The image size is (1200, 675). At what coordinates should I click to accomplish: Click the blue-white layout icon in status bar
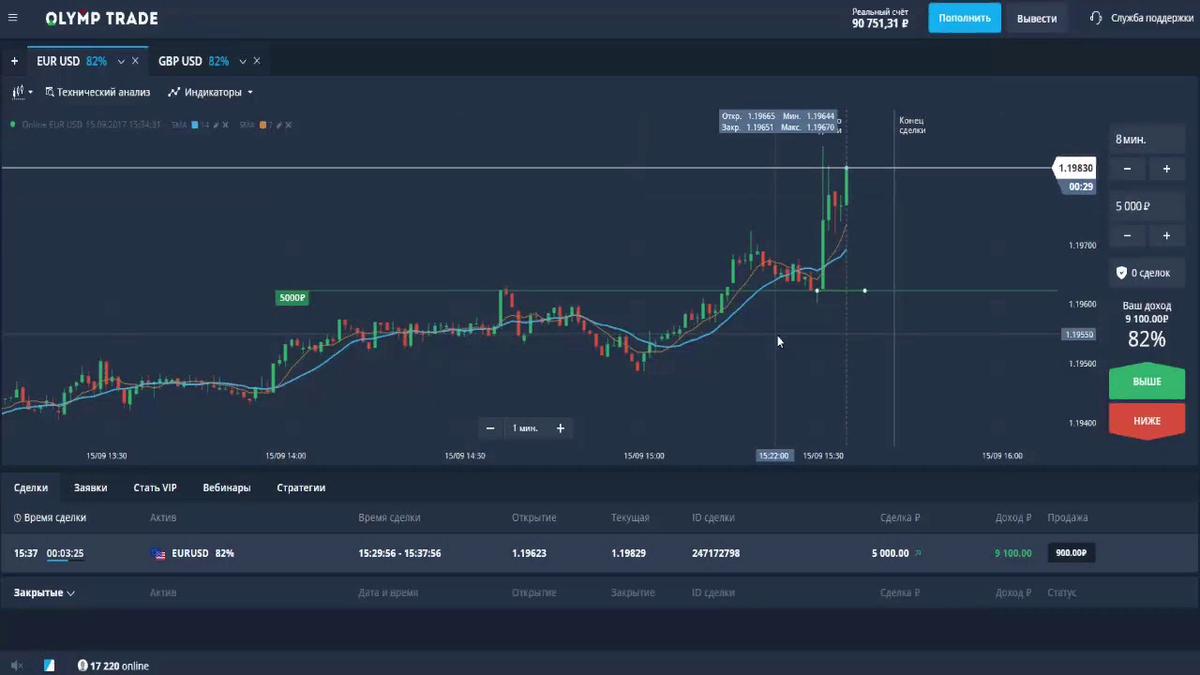pyautogui.click(x=50, y=665)
